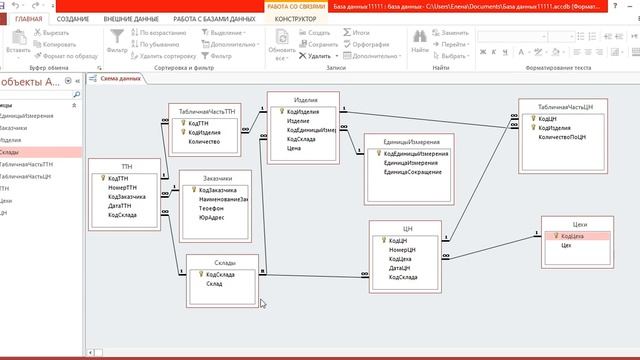Viewport: 640px width, 360px height.
Task: Collapse the tables group arrows
Action: pyautogui.click(x=74, y=105)
